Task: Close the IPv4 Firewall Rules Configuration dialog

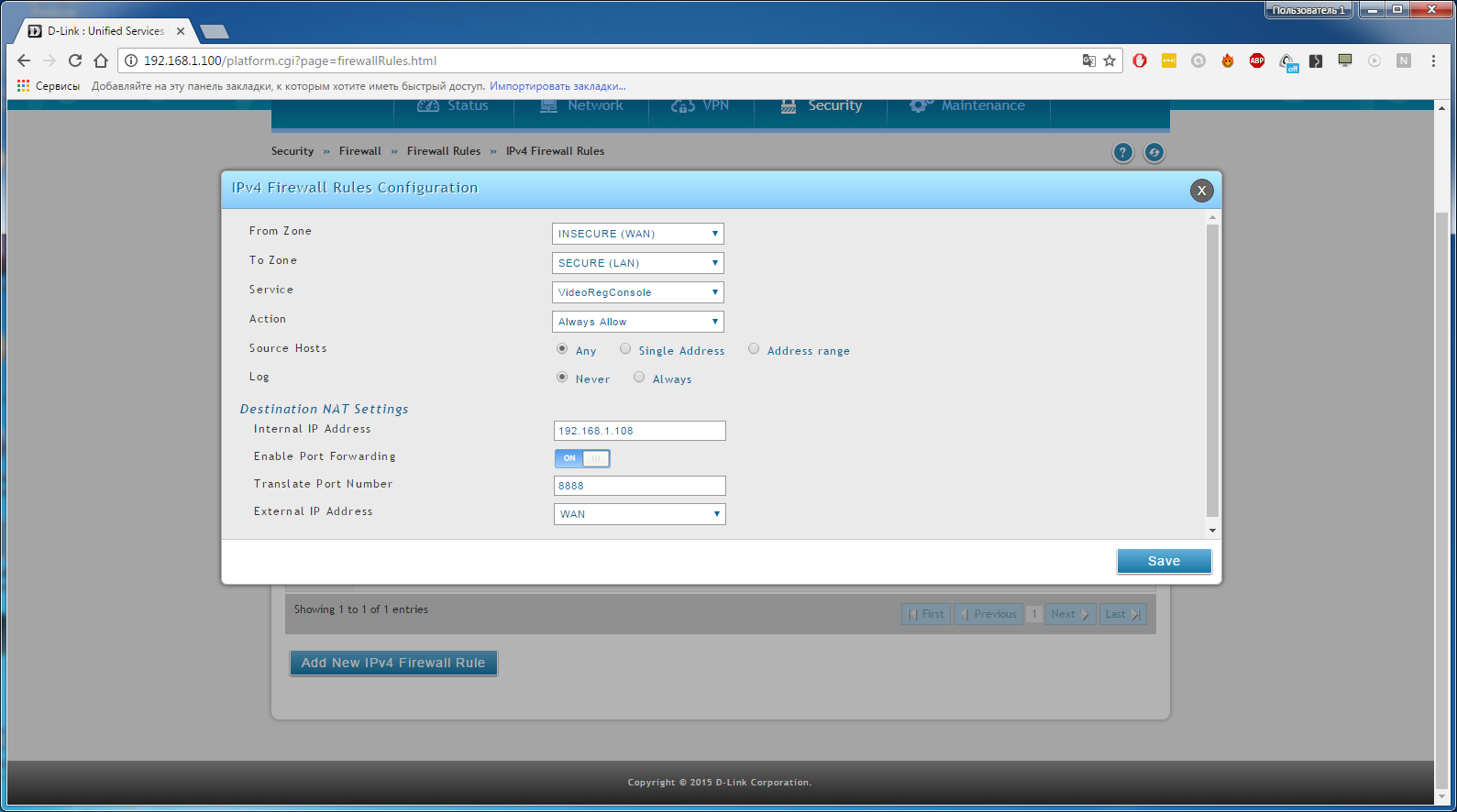Action: coord(1201,190)
